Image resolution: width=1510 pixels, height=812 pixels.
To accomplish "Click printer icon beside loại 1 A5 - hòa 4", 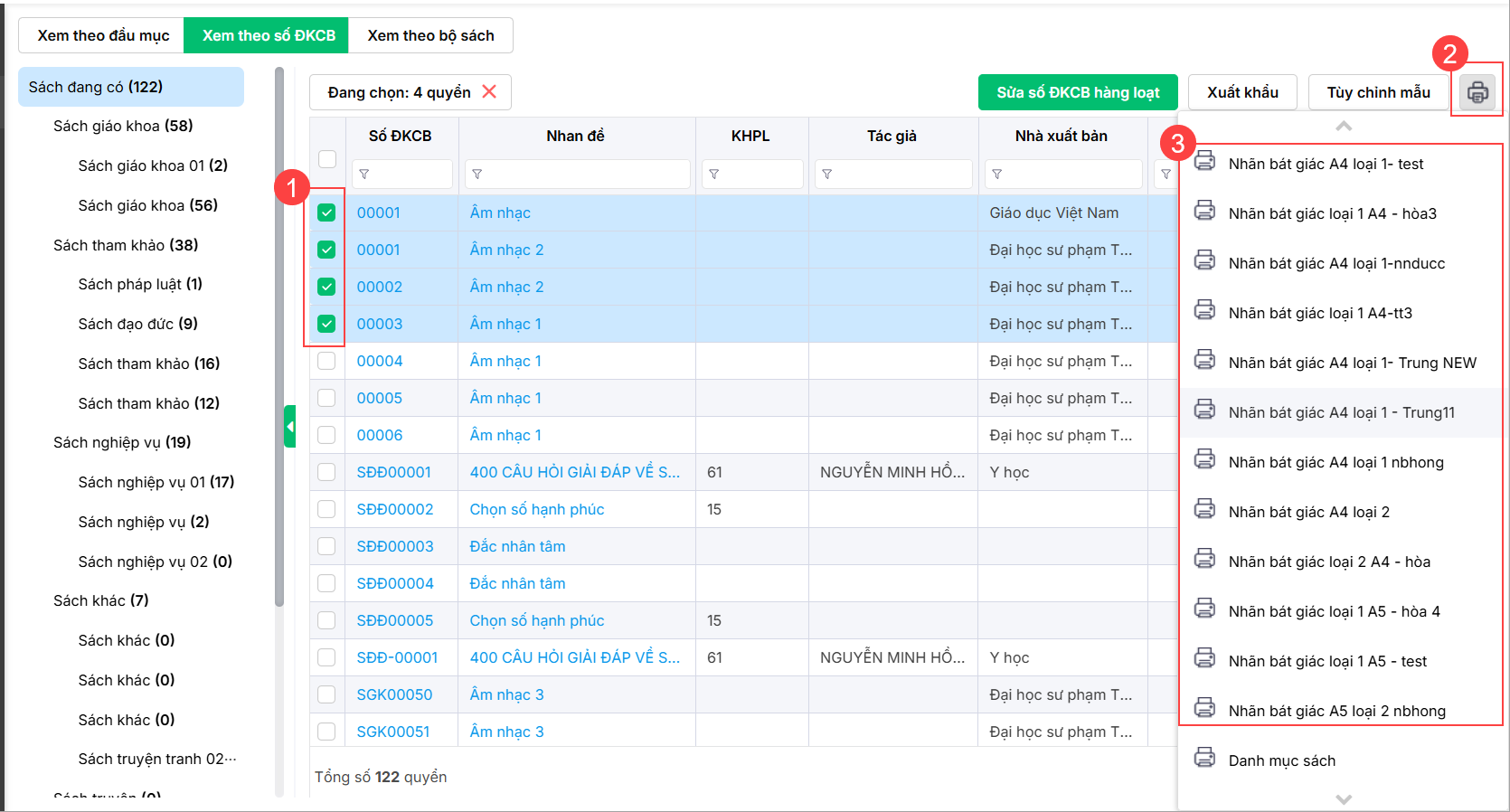I will click(1205, 609).
